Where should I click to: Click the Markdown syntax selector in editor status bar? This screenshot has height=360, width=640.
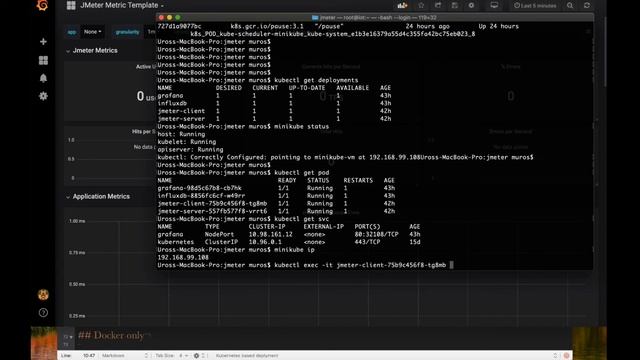click(124, 356)
